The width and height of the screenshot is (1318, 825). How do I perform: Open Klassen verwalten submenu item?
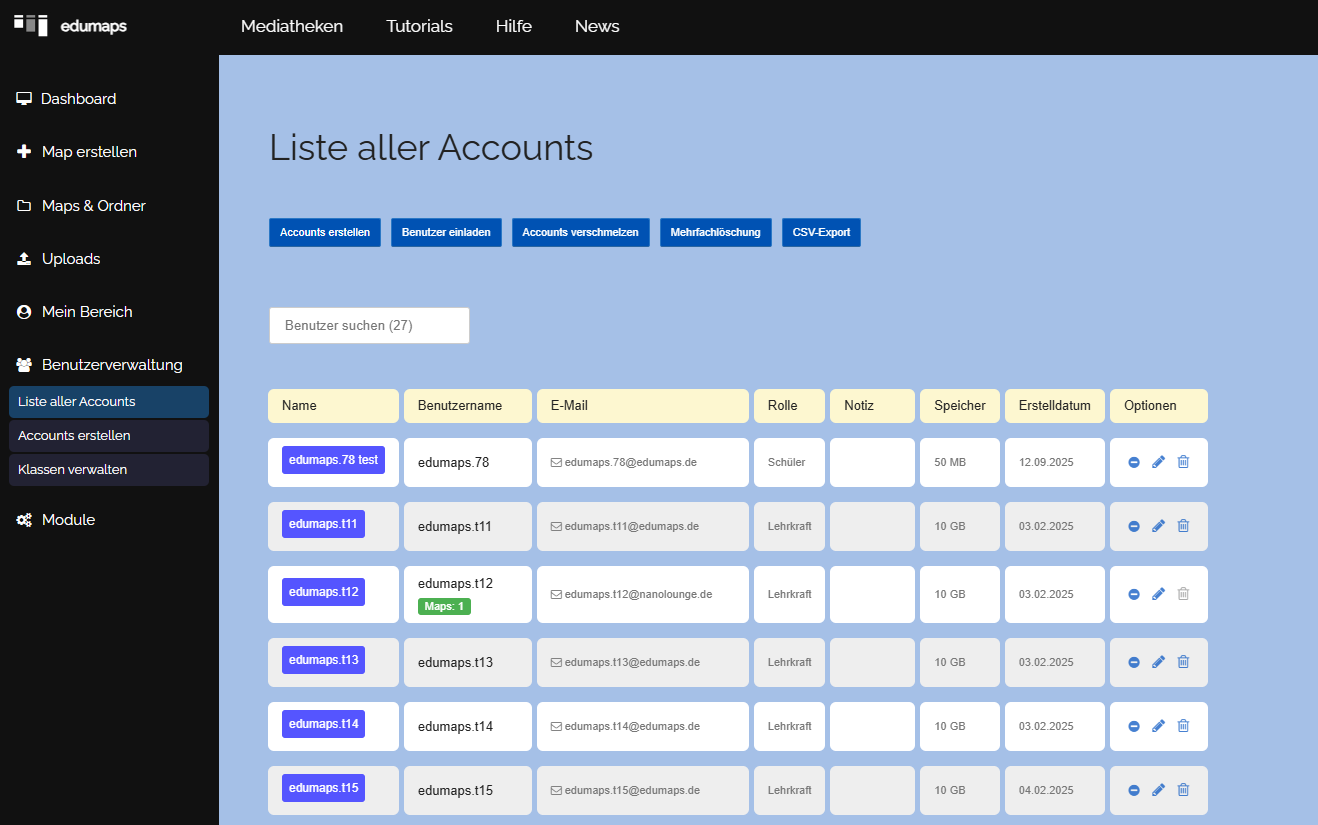click(72, 469)
